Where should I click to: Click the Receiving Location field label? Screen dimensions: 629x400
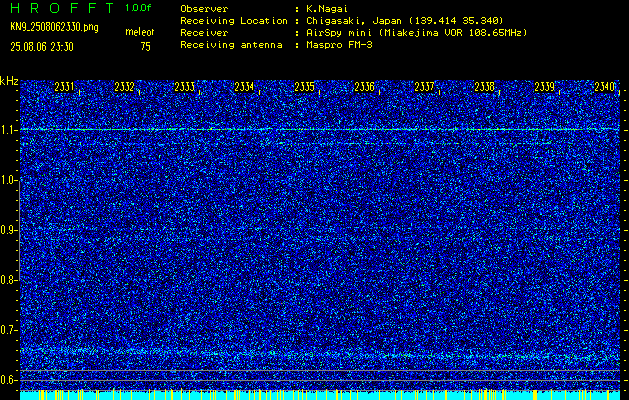pos(234,21)
